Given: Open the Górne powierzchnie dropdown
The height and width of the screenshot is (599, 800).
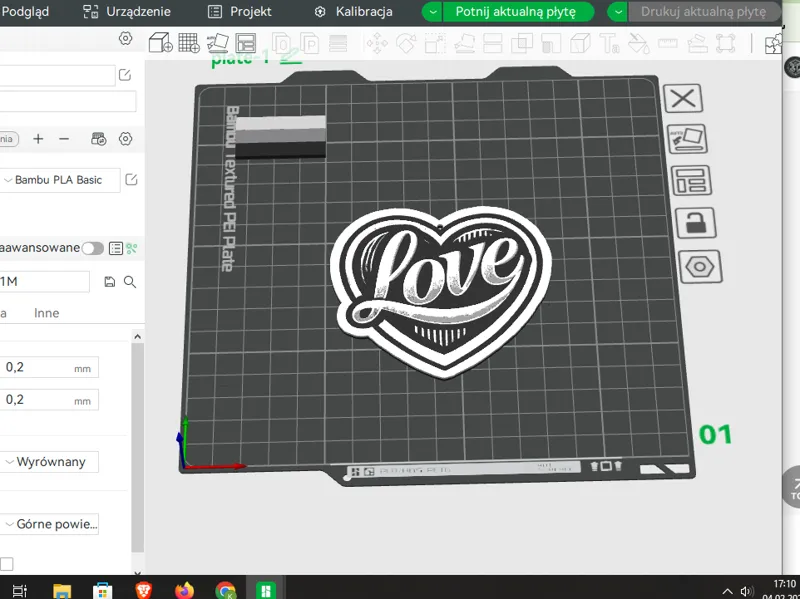Looking at the screenshot, I should pos(49,524).
